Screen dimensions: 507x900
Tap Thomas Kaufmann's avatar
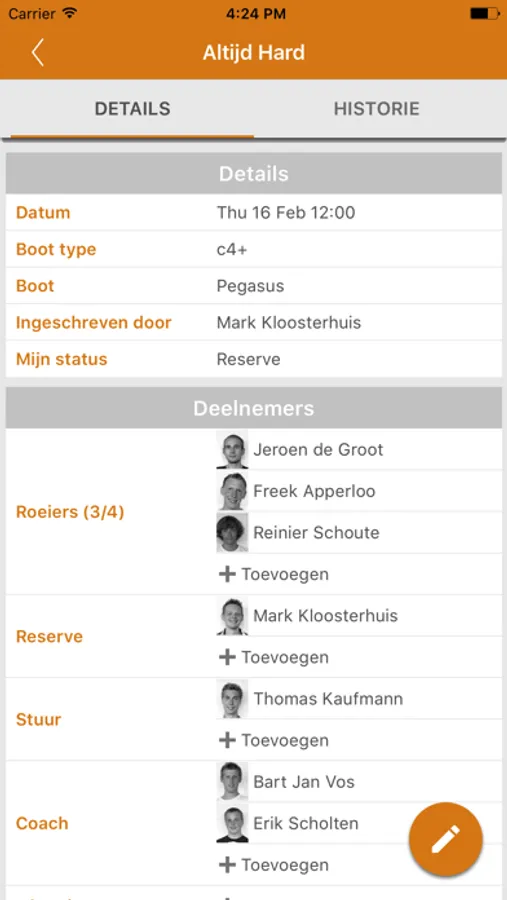coord(232,699)
